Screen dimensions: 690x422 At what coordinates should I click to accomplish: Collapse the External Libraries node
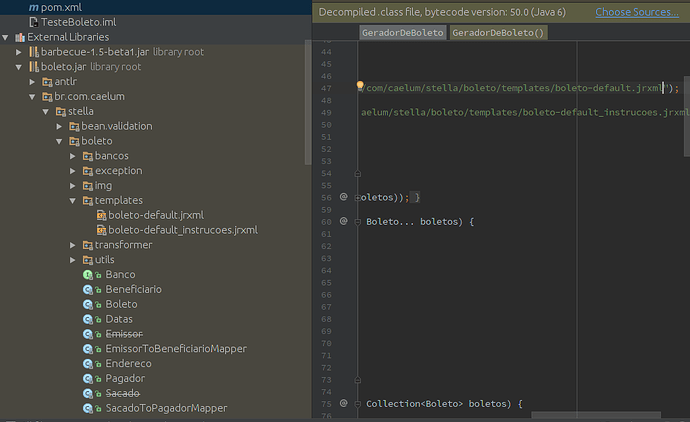coord(5,37)
